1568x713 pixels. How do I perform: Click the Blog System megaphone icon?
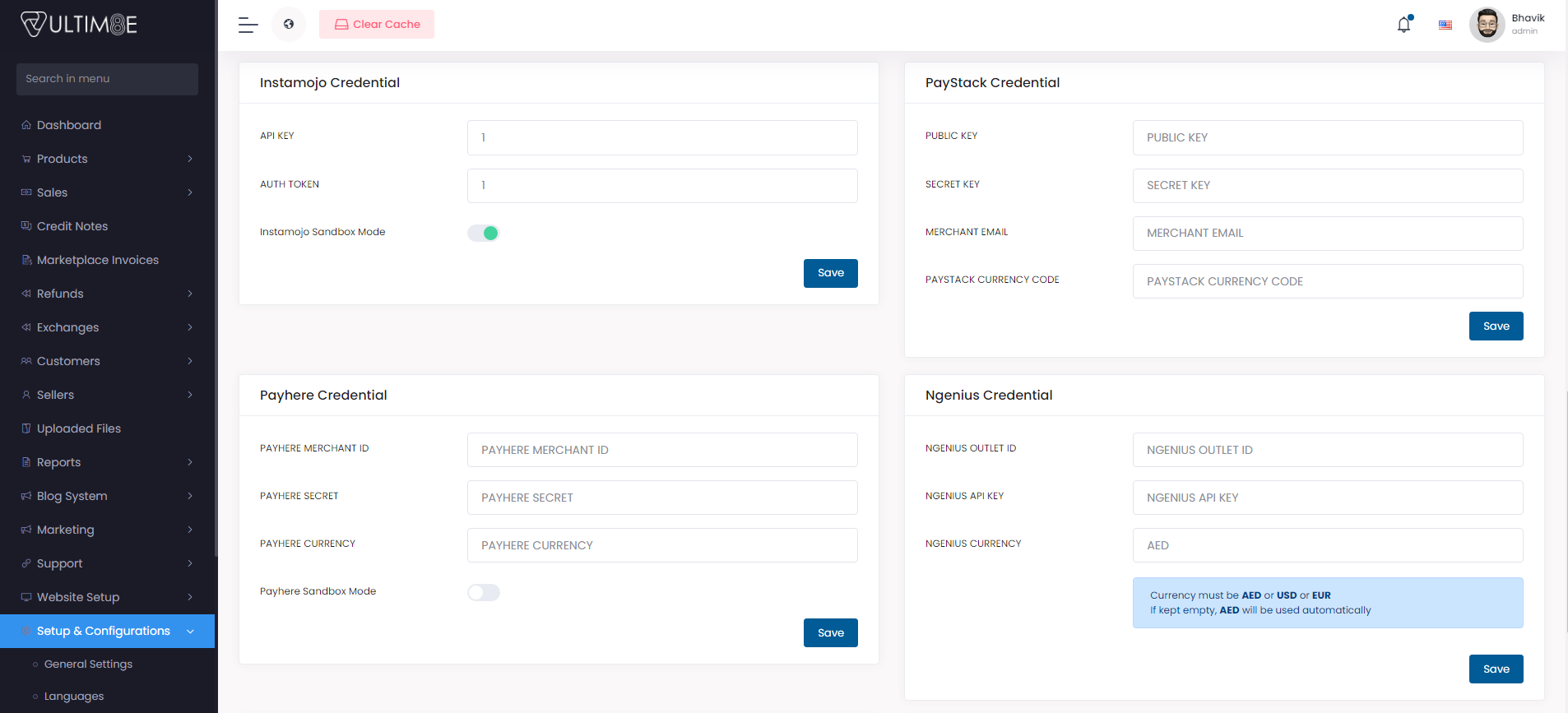point(26,496)
